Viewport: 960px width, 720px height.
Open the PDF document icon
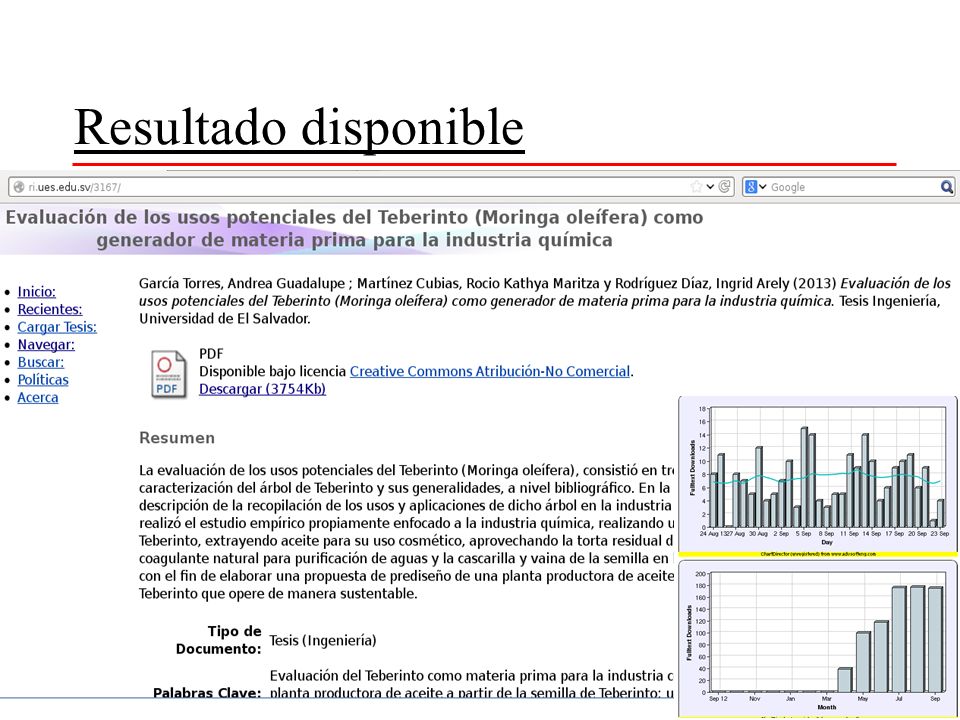(x=168, y=375)
